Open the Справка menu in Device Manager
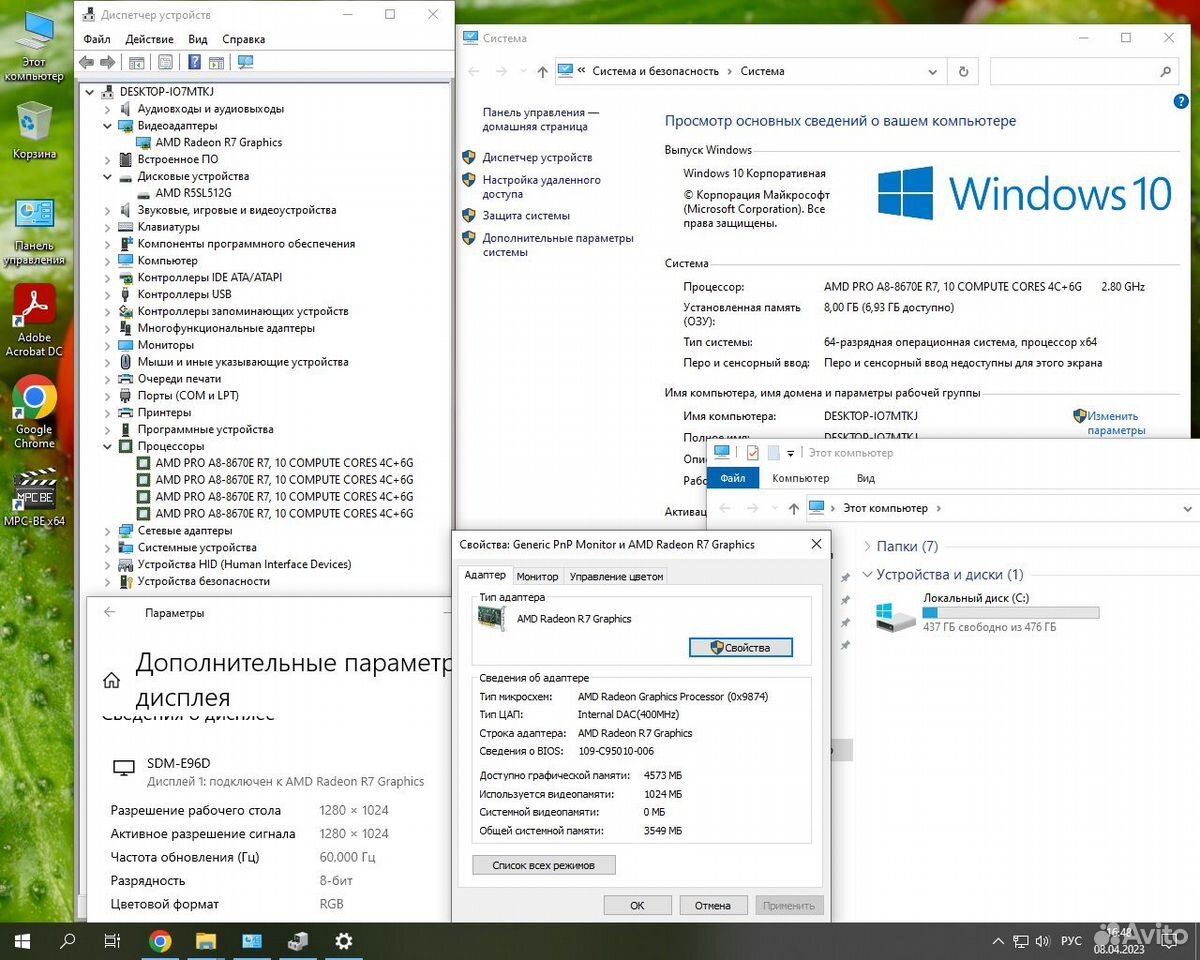This screenshot has width=1200, height=960. tap(244, 39)
